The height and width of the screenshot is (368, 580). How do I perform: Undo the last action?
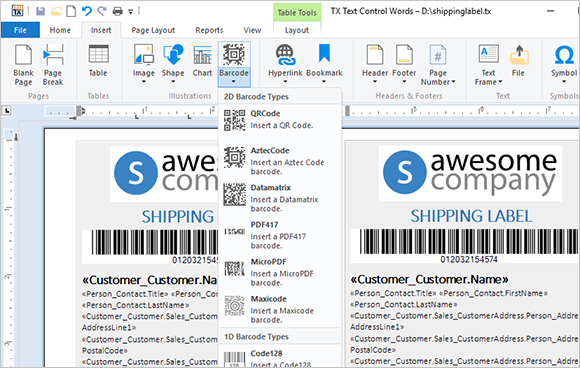click(x=87, y=11)
